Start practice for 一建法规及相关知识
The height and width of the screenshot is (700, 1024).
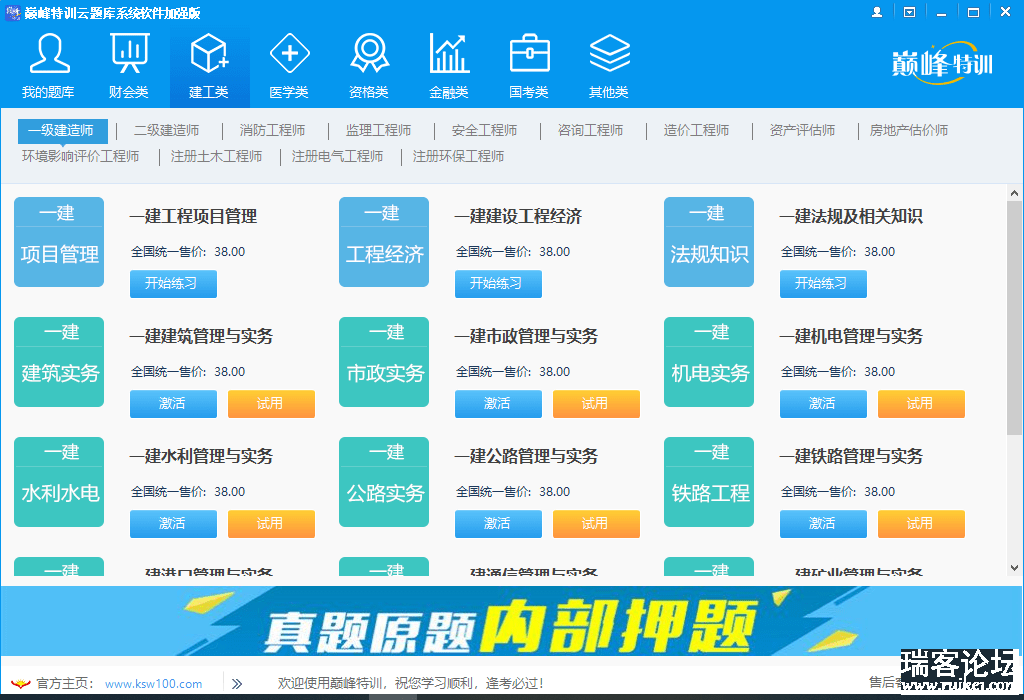(x=823, y=283)
